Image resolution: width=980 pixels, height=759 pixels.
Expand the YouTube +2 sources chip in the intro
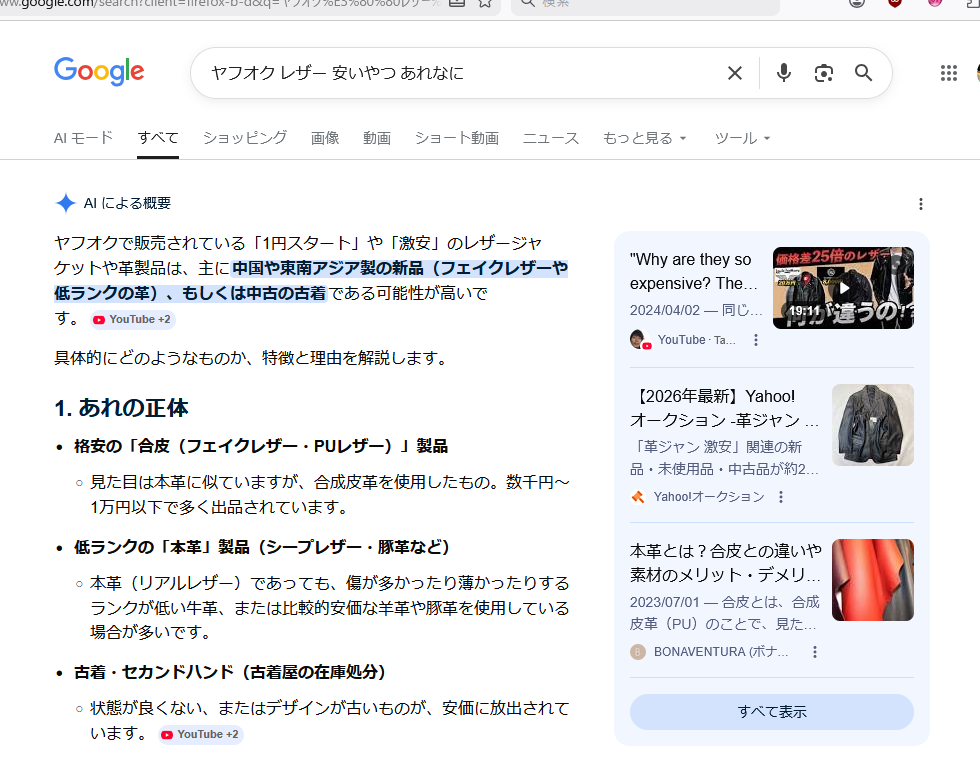click(x=132, y=320)
